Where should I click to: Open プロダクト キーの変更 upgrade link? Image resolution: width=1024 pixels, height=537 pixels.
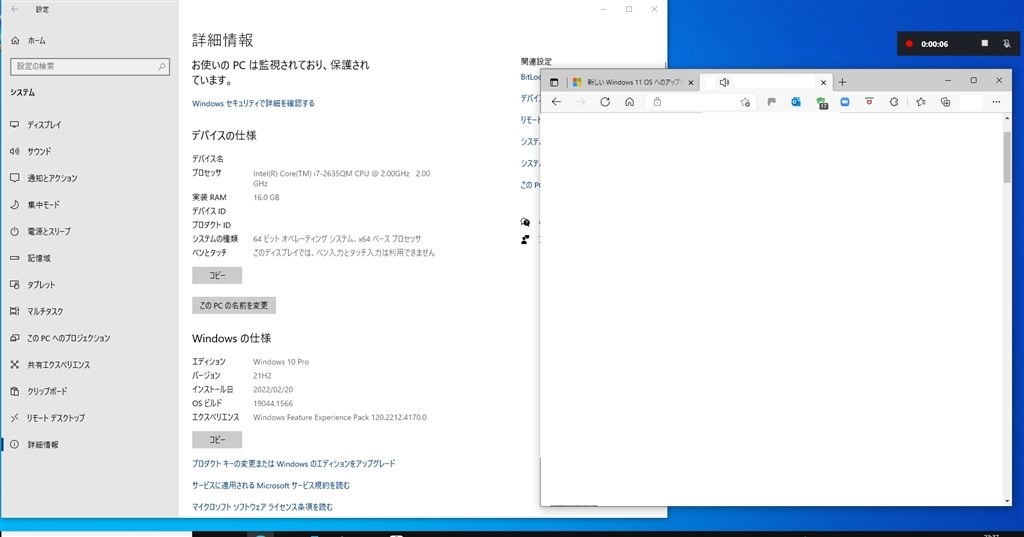293,464
